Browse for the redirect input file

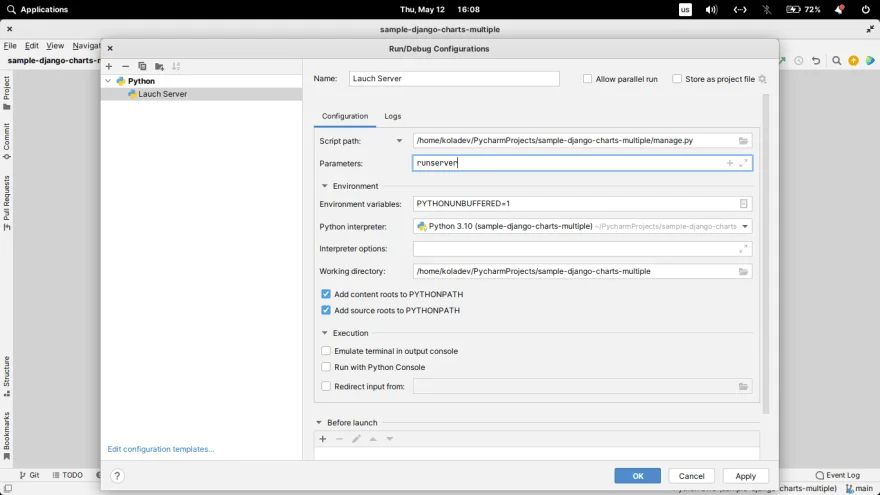pyautogui.click(x=743, y=386)
